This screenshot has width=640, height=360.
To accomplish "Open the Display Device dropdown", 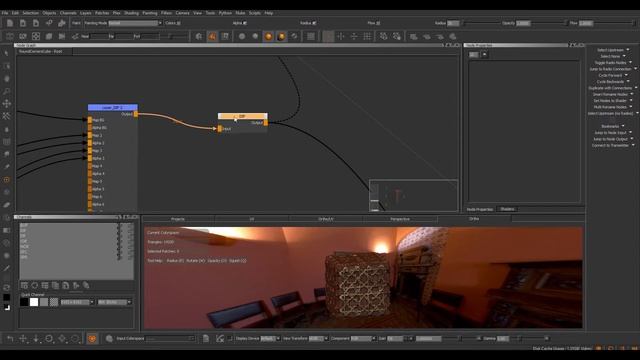I will (270, 338).
